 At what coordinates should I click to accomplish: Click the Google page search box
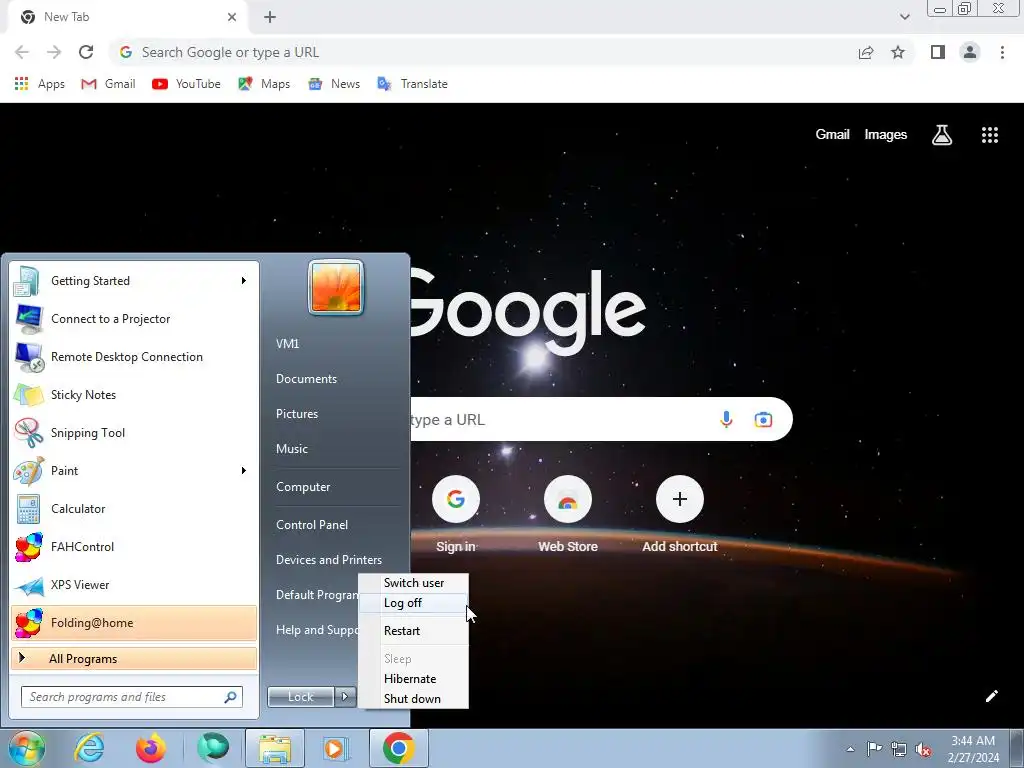[601, 419]
